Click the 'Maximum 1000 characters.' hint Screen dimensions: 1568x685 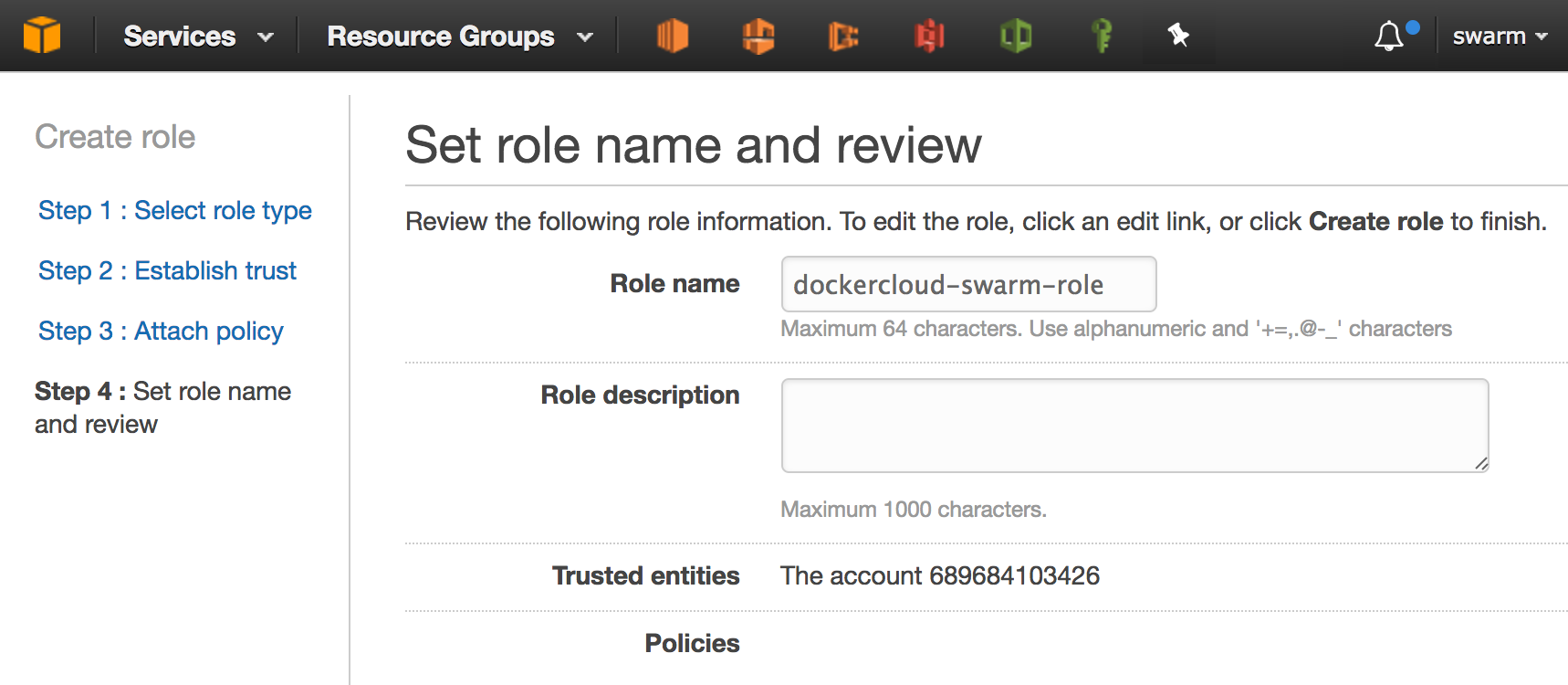point(914,509)
